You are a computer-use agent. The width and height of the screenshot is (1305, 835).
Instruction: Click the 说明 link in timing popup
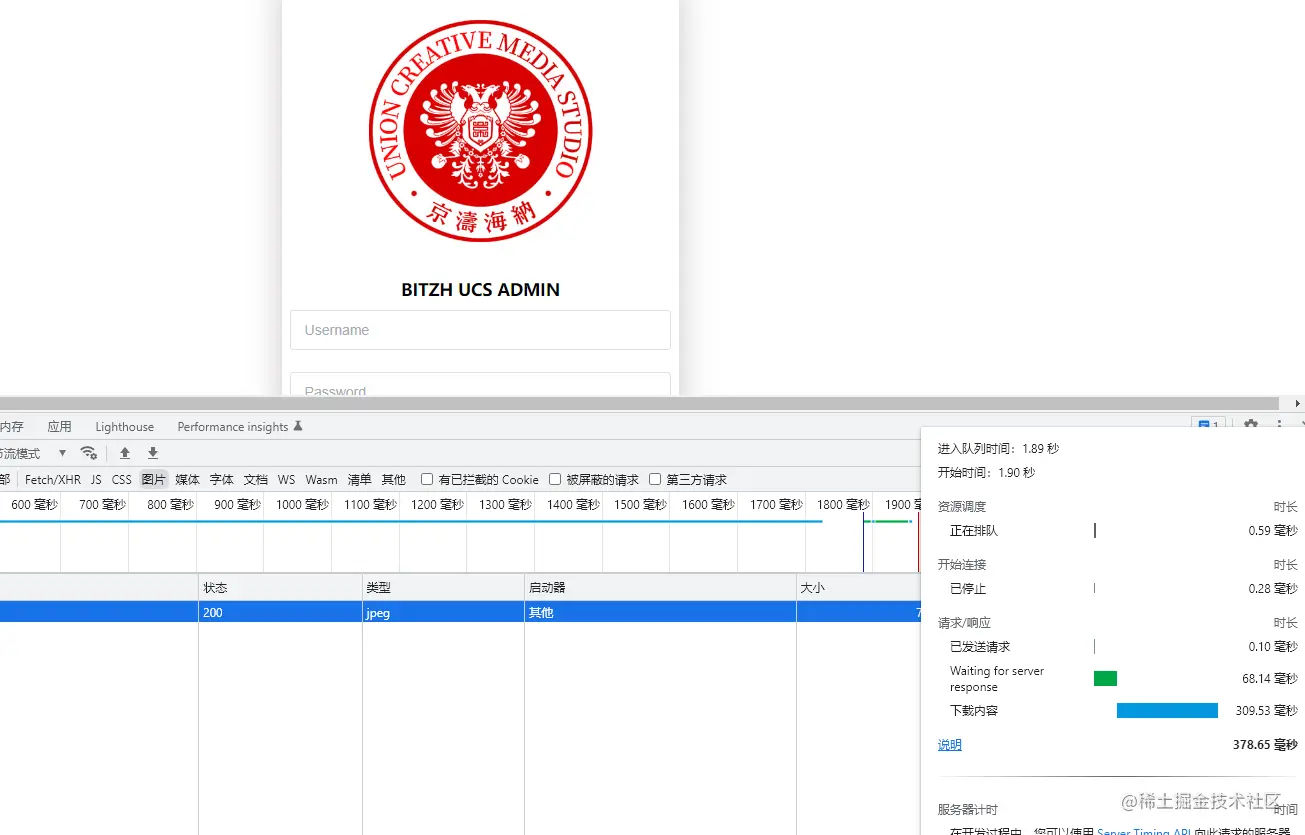click(x=950, y=745)
